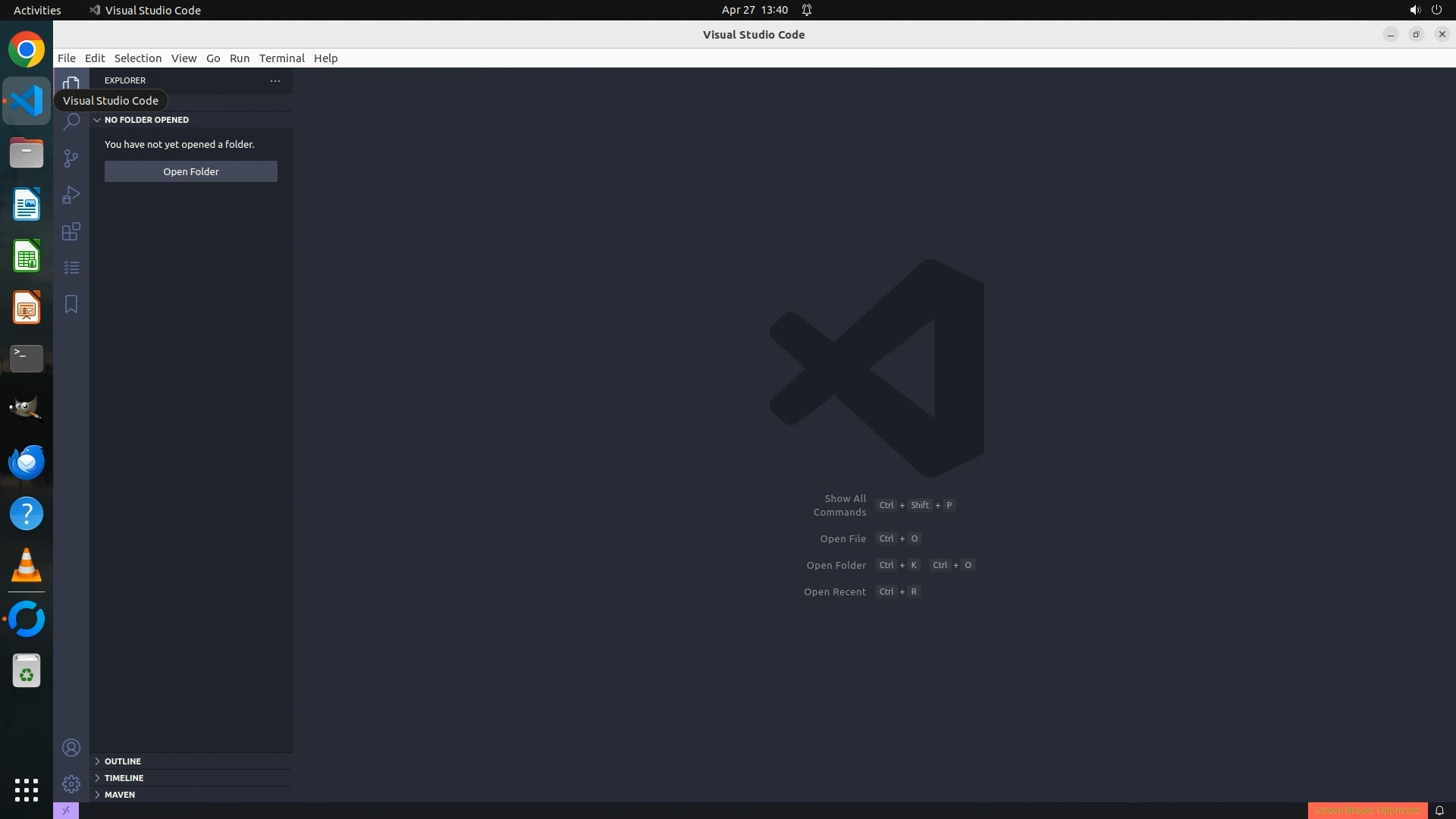1456x819 pixels.
Task: Launch Thunderbird from the dock
Action: pos(27,462)
